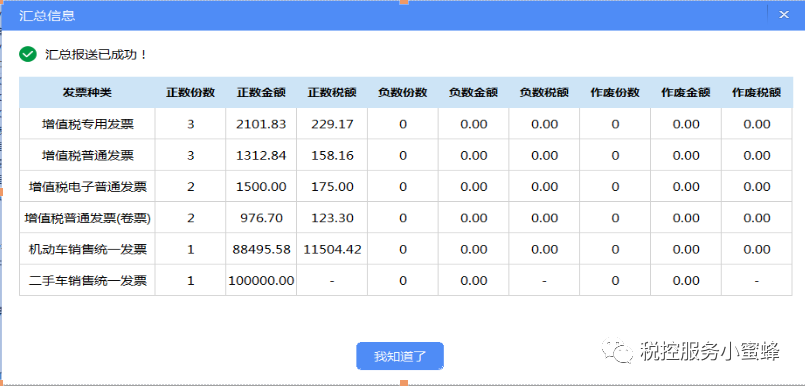
Task: Click the 正数金额 column header
Action: 261,92
